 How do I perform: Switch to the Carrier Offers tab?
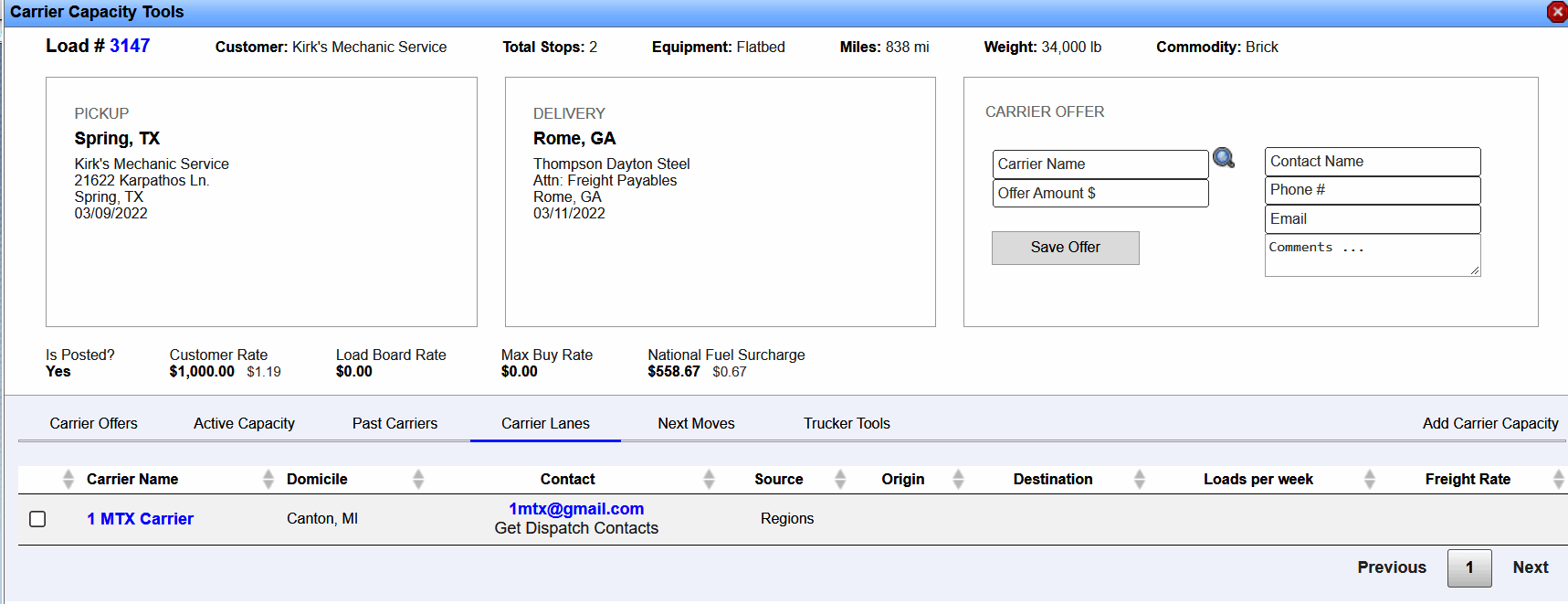93,424
